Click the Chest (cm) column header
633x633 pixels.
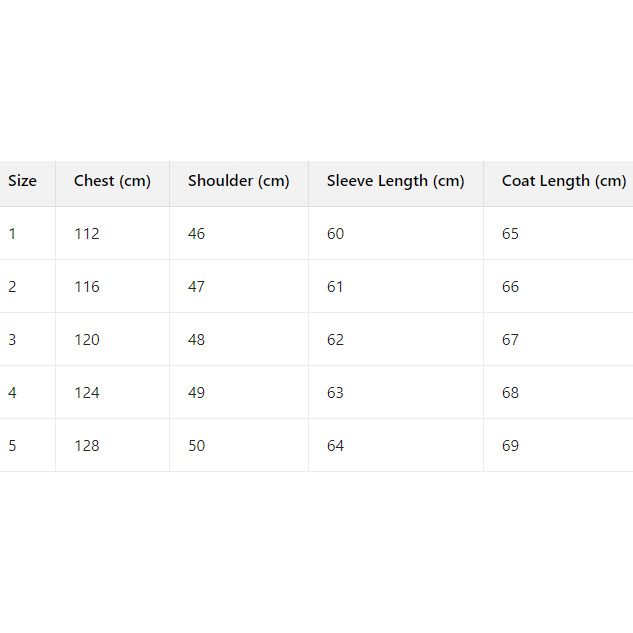pos(112,181)
